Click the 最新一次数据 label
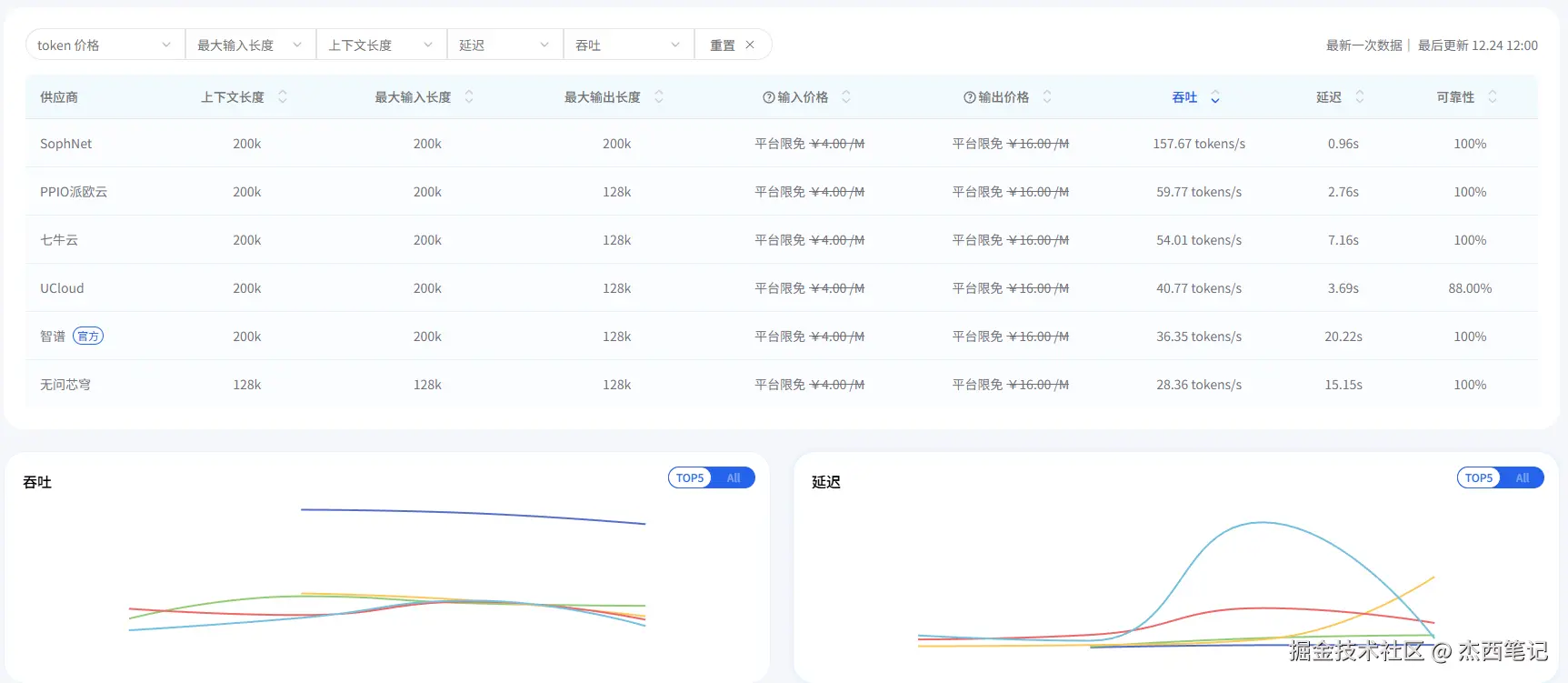This screenshot has height=683, width=1568. point(1363,45)
